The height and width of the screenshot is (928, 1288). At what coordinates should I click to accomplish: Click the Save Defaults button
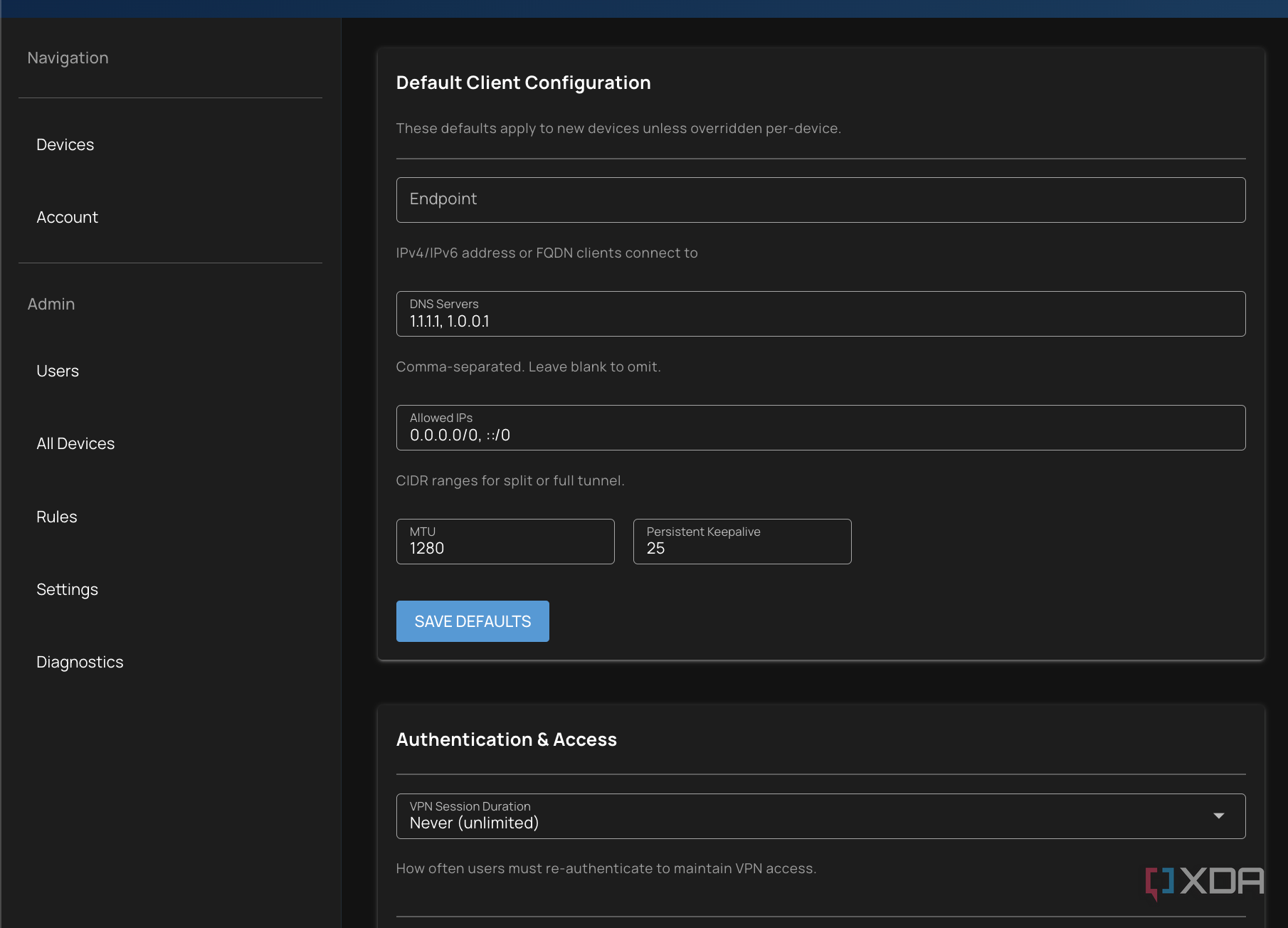point(473,621)
